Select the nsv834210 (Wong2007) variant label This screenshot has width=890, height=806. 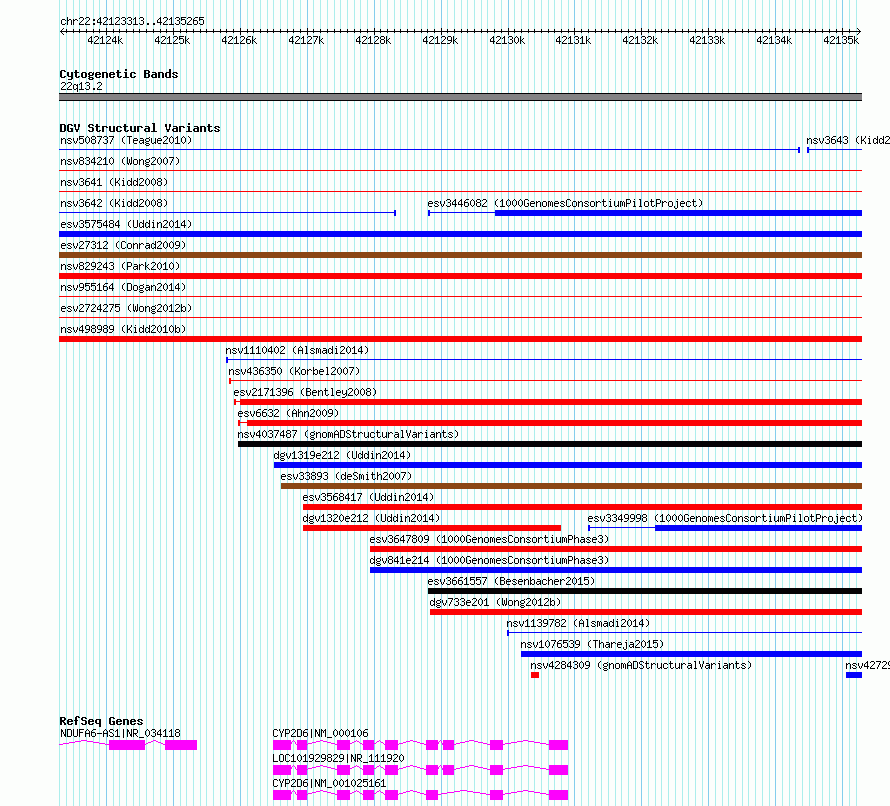[120, 161]
